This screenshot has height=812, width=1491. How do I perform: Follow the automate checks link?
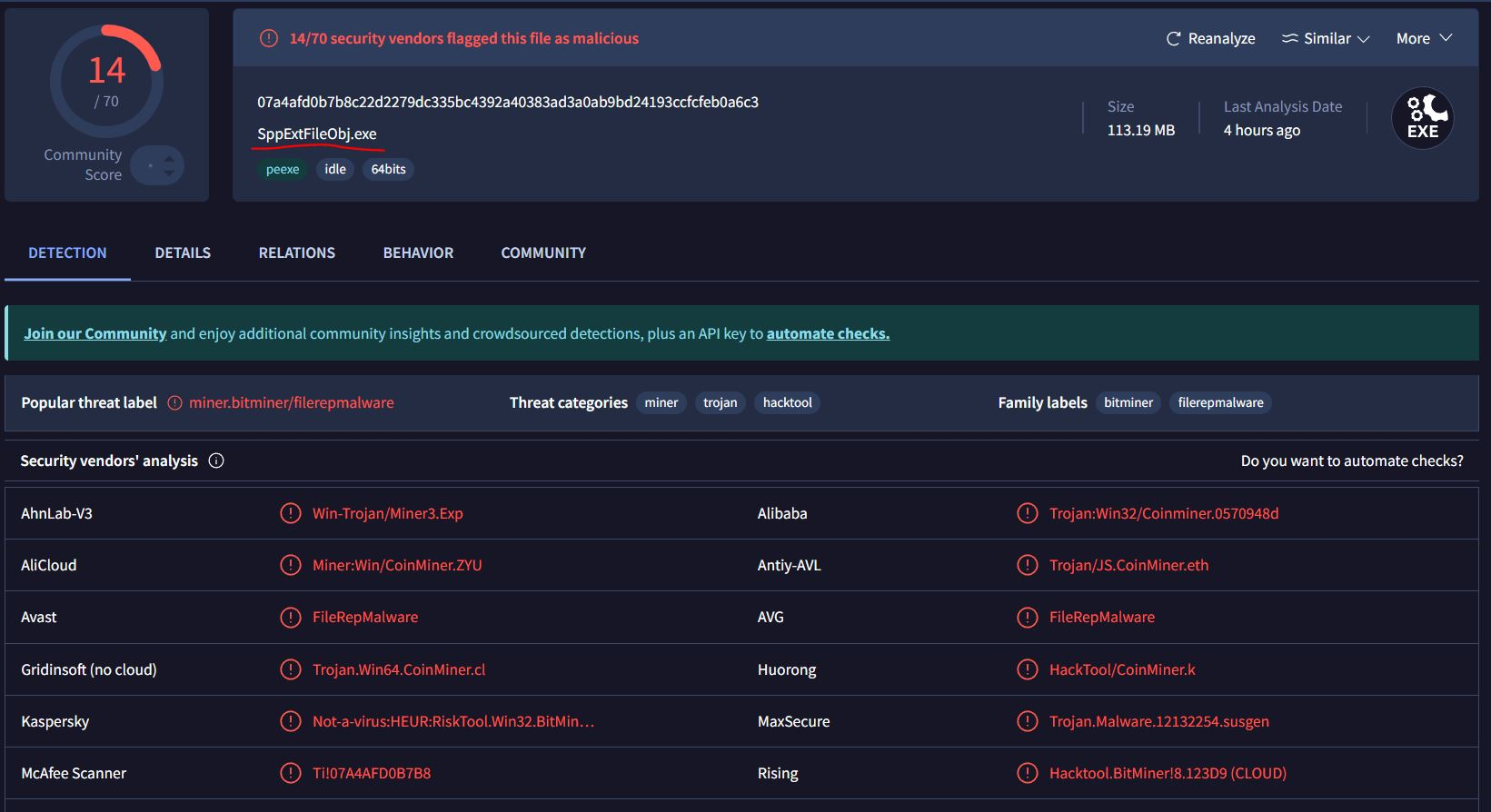[x=828, y=333]
